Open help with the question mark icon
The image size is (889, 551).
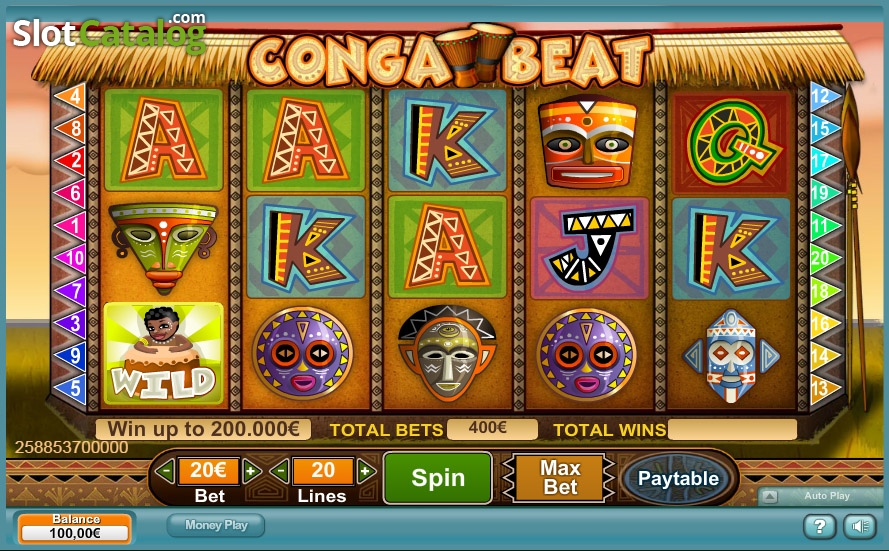[x=819, y=527]
